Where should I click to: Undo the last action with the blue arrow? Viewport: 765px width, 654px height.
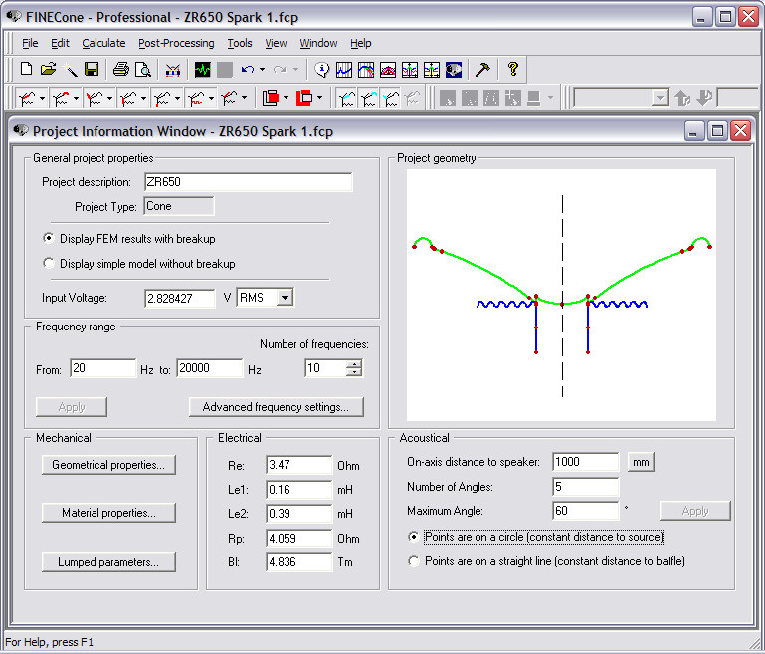[248, 70]
